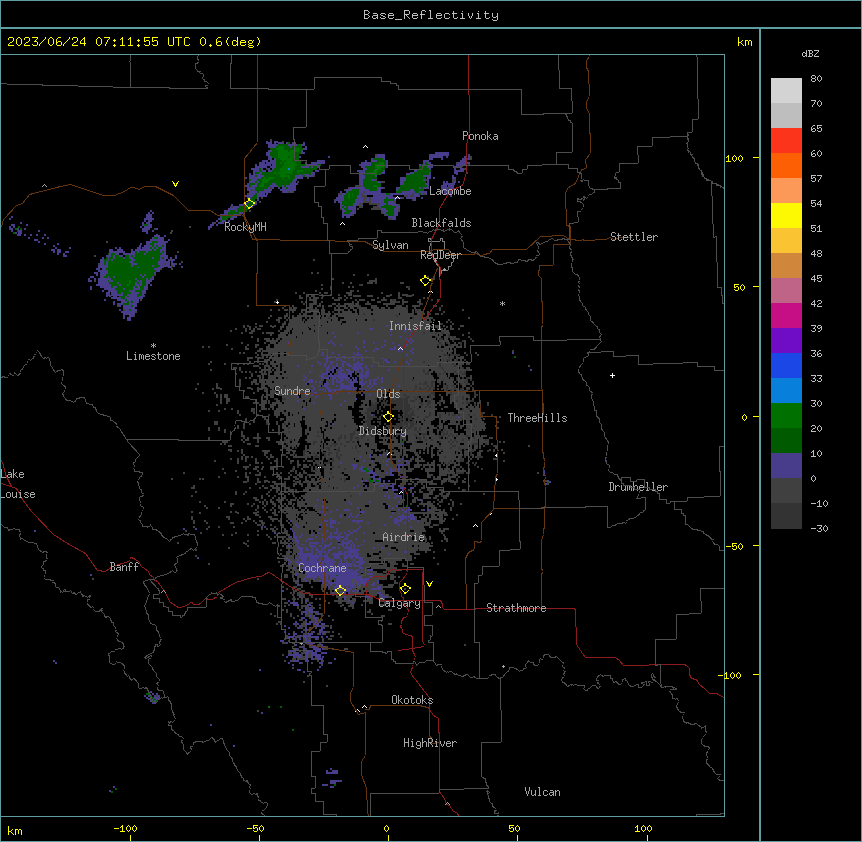
Task: Click the yellow diamond marker at Olds
Action: [x=388, y=417]
